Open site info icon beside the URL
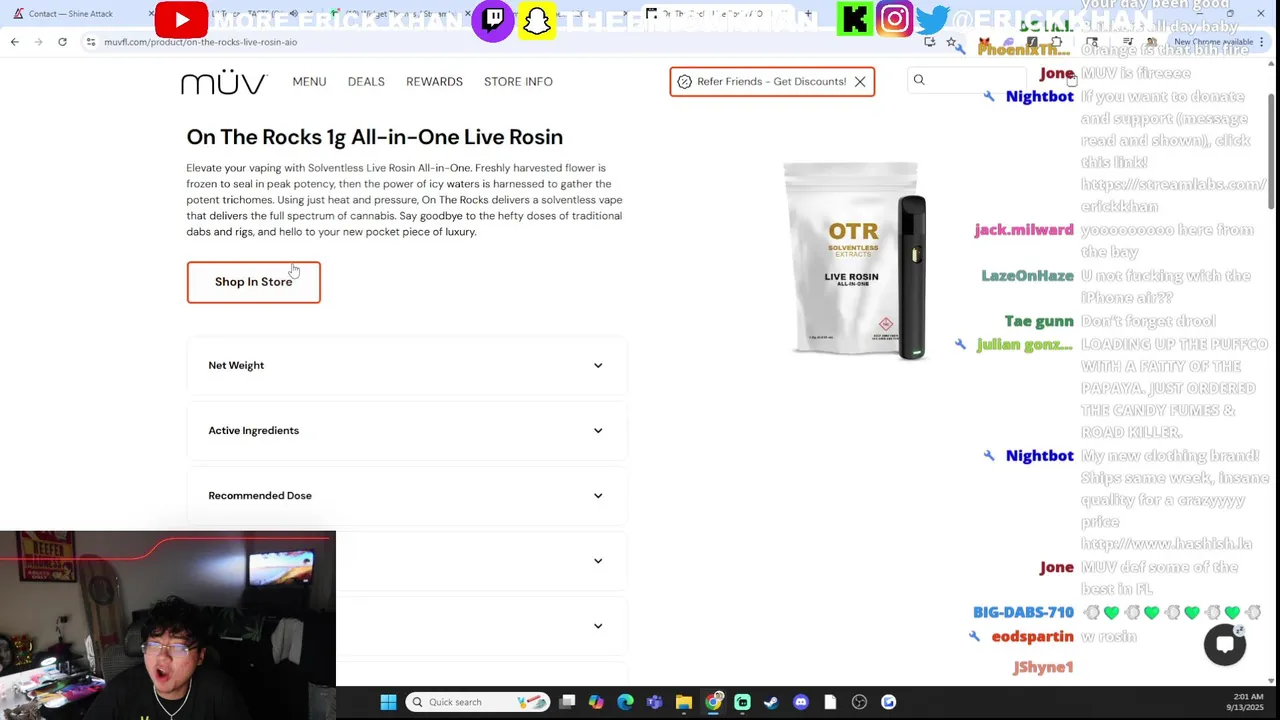Viewport: 1280px width, 720px height. [x=91, y=42]
